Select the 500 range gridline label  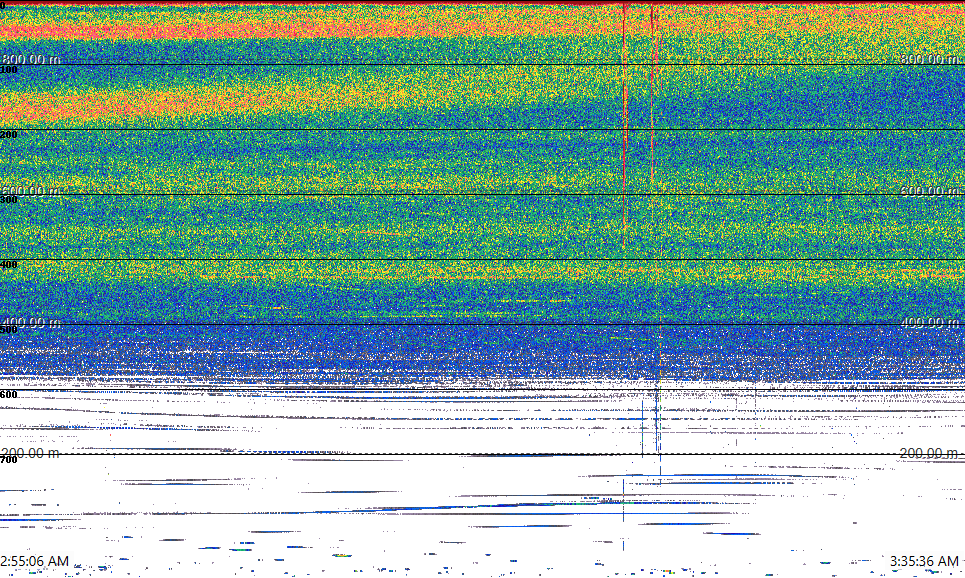(x=9, y=330)
